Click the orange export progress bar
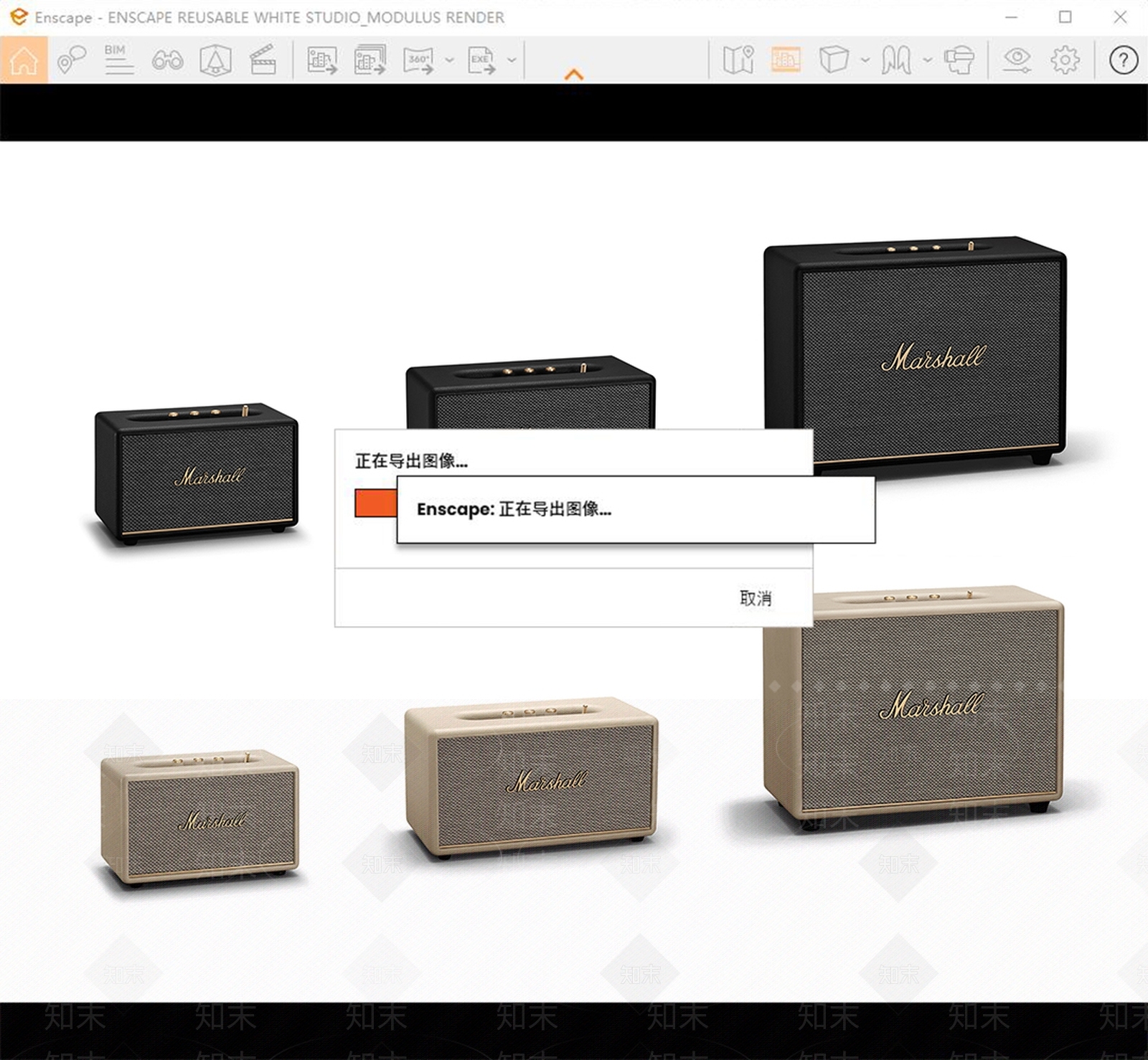Viewport: 1148px width, 1060px height. pos(376,503)
